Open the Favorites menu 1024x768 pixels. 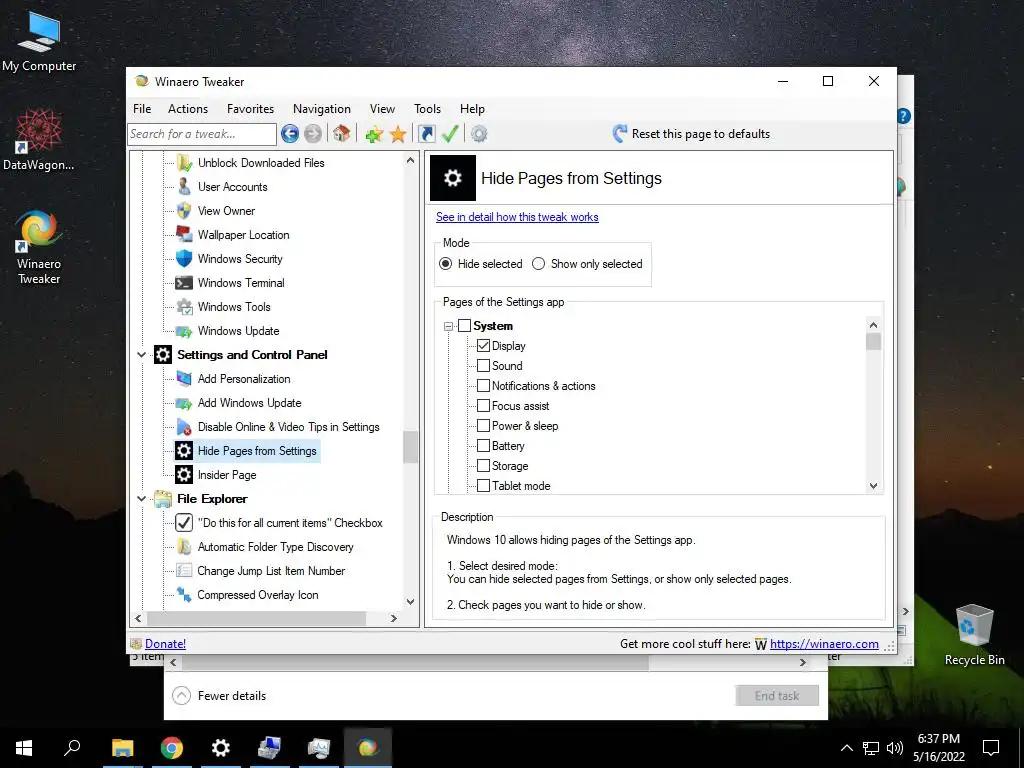250,109
